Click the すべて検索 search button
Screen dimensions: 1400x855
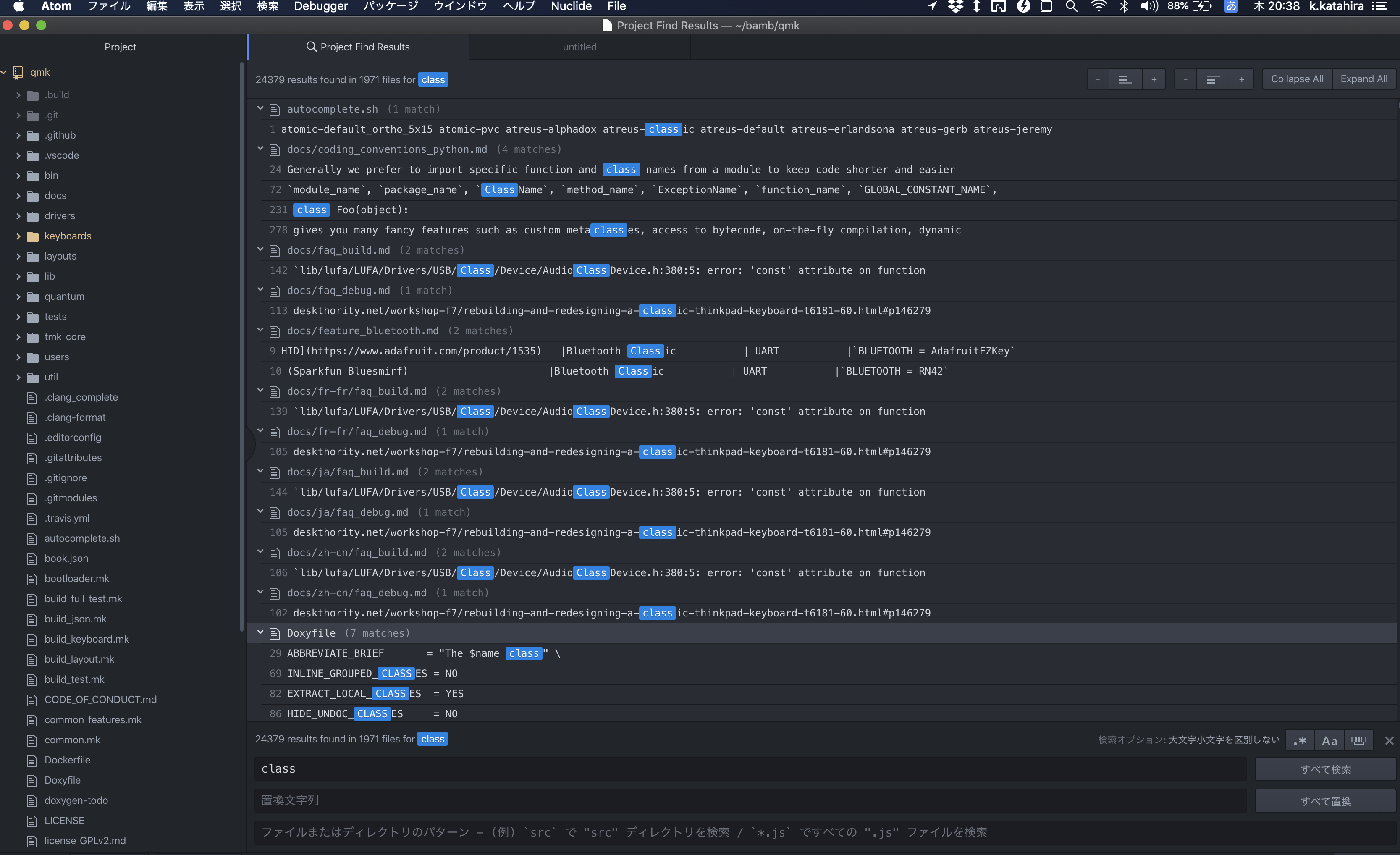click(1326, 768)
